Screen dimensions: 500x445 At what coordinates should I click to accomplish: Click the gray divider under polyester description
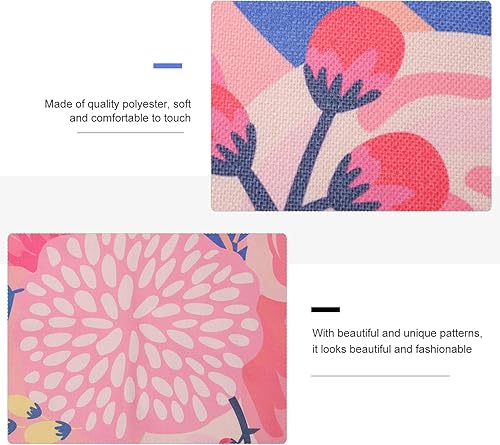pos(130,132)
